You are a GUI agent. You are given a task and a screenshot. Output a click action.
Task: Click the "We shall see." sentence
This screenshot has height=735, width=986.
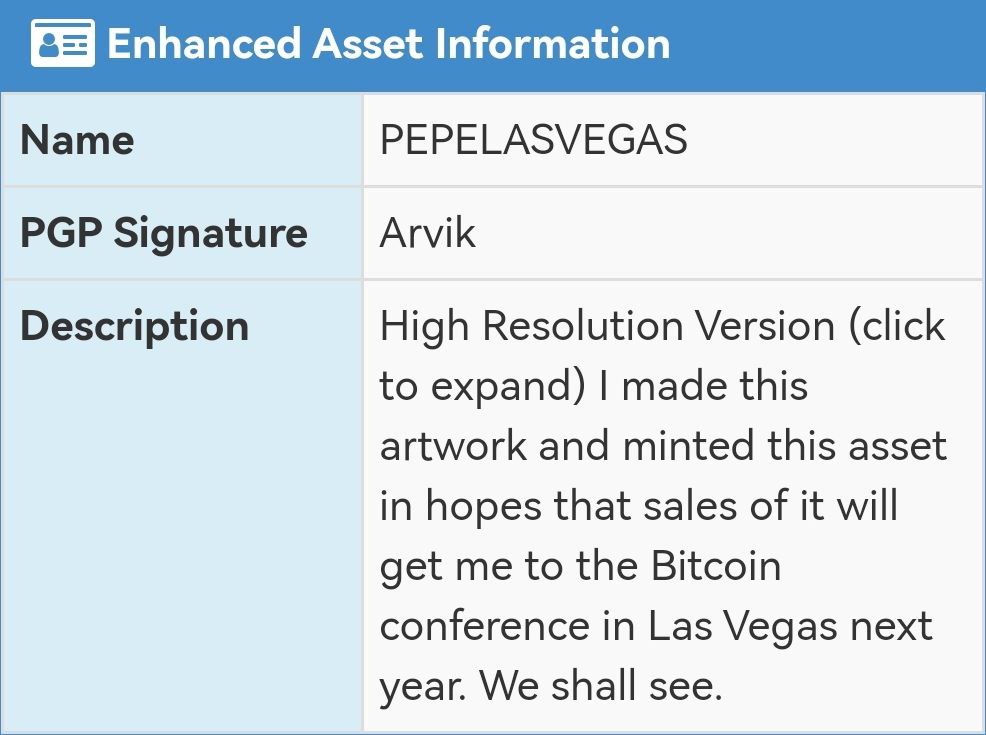pos(601,685)
